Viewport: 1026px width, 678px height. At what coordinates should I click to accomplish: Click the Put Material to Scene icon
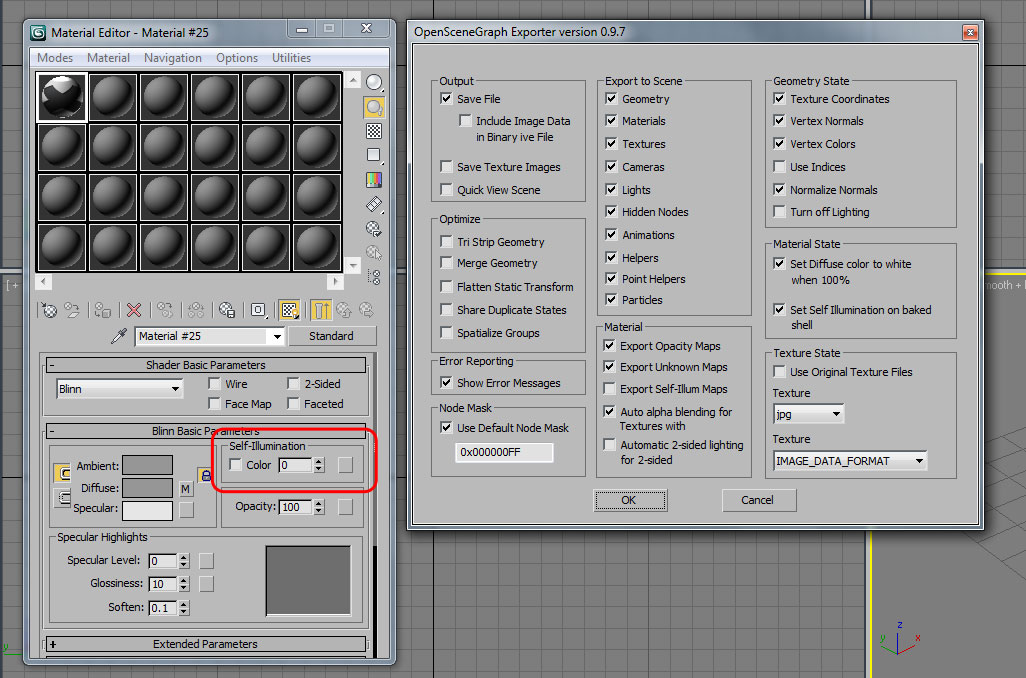coord(72,310)
